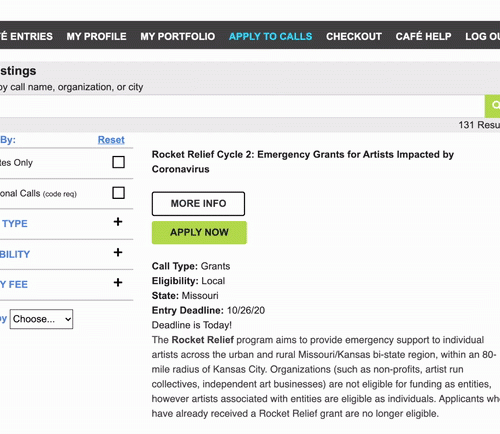
Task: Click the ENTRIES navigation item
Action: point(26,36)
